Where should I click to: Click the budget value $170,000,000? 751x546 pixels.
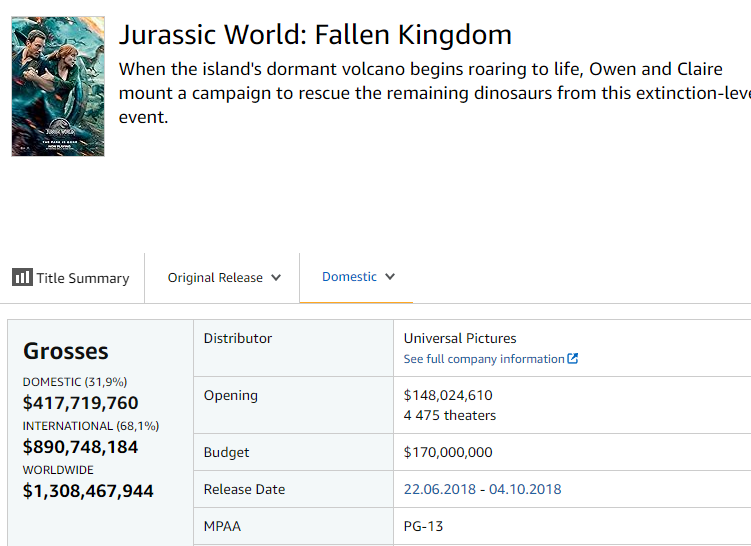tap(448, 452)
